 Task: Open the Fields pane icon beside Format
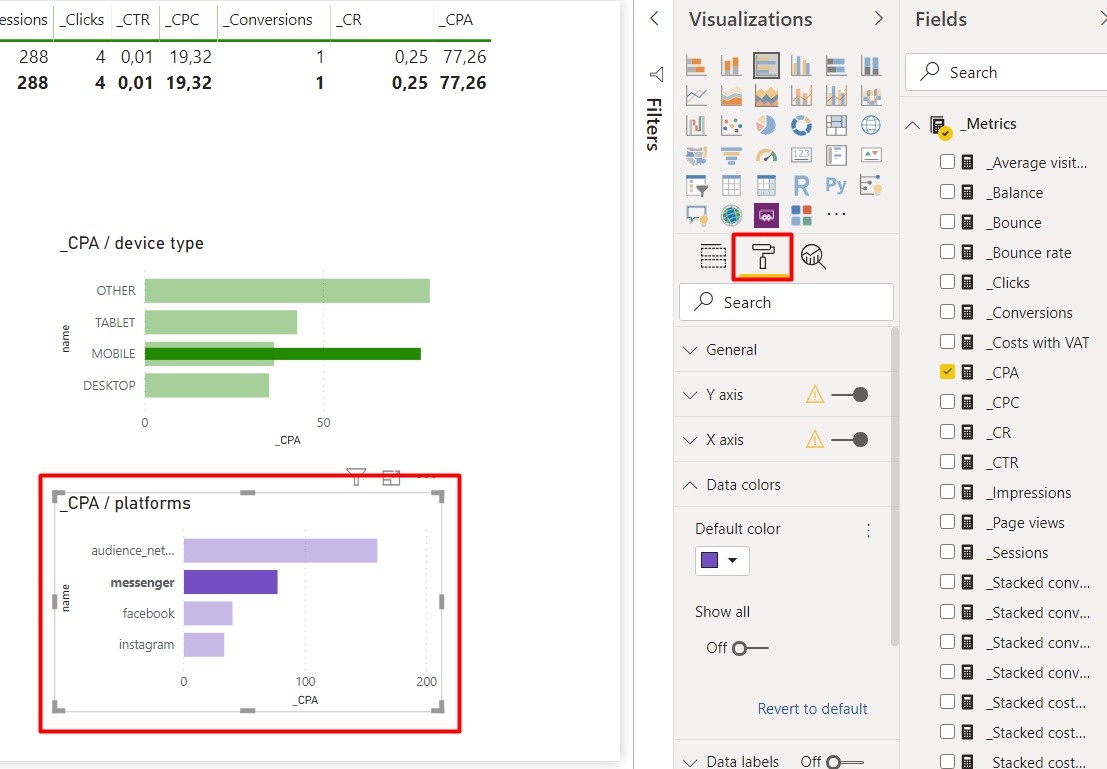(713, 256)
